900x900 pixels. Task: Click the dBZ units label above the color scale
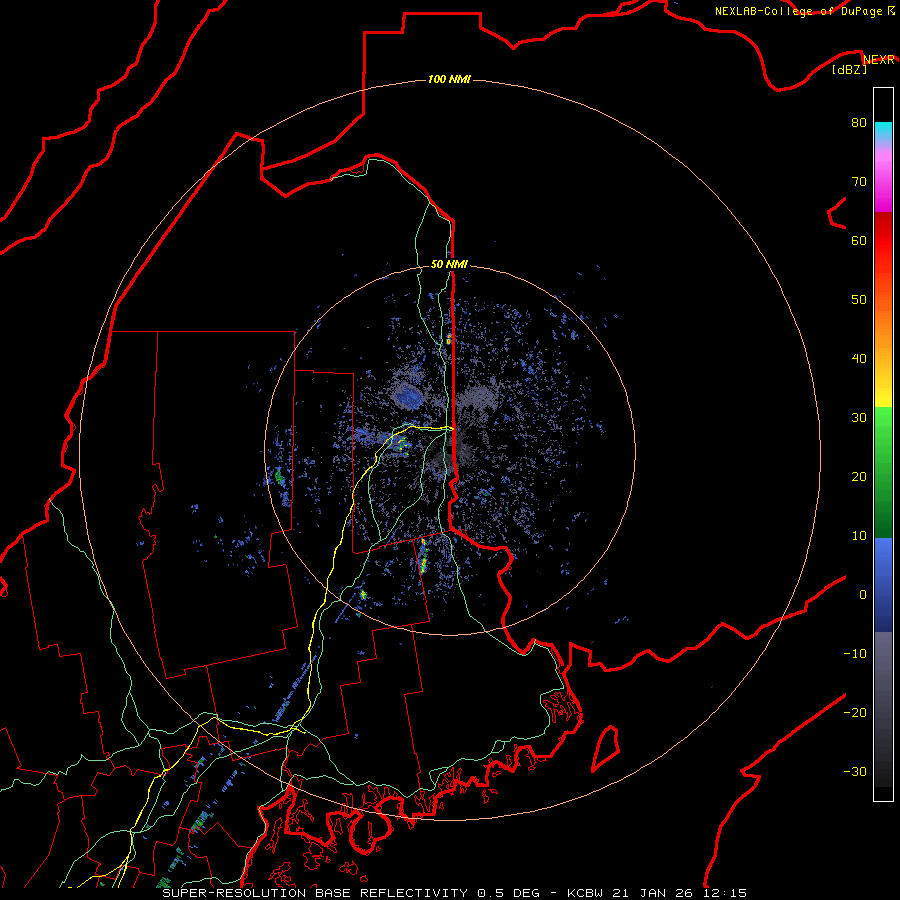coord(849,70)
